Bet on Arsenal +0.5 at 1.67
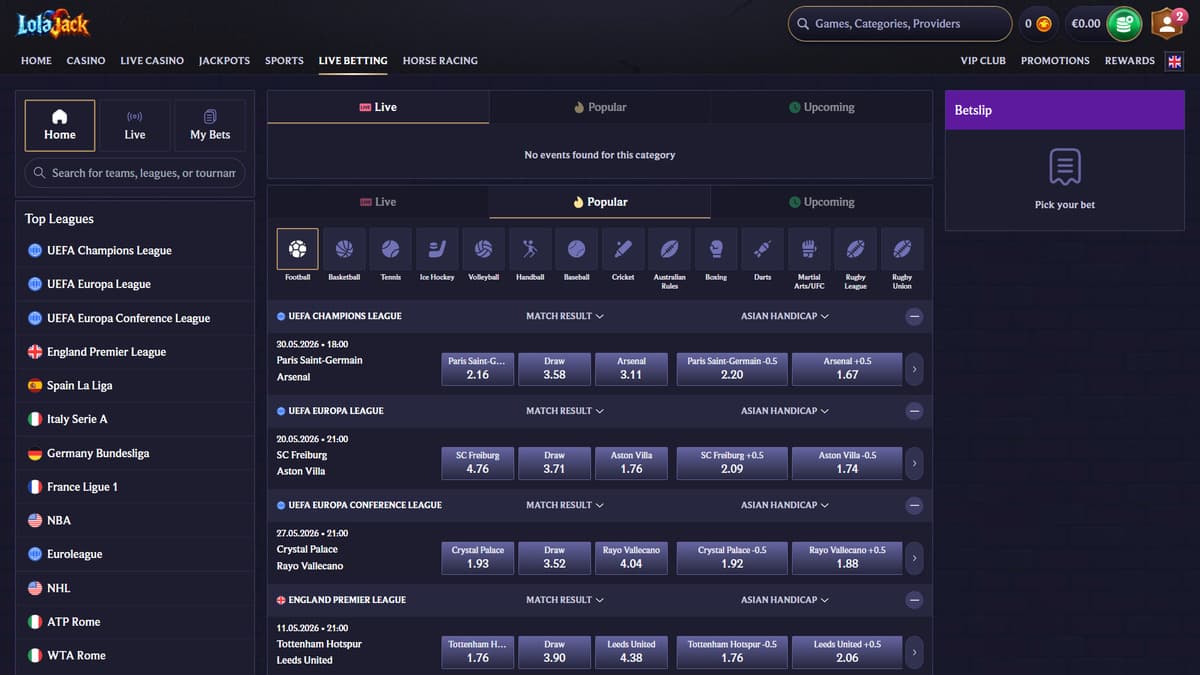1200x675 pixels. pyautogui.click(x=847, y=369)
